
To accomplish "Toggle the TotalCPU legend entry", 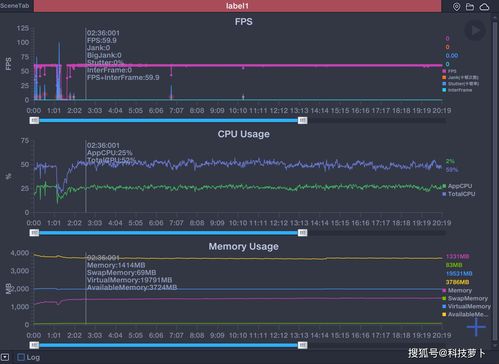I will coord(459,194).
